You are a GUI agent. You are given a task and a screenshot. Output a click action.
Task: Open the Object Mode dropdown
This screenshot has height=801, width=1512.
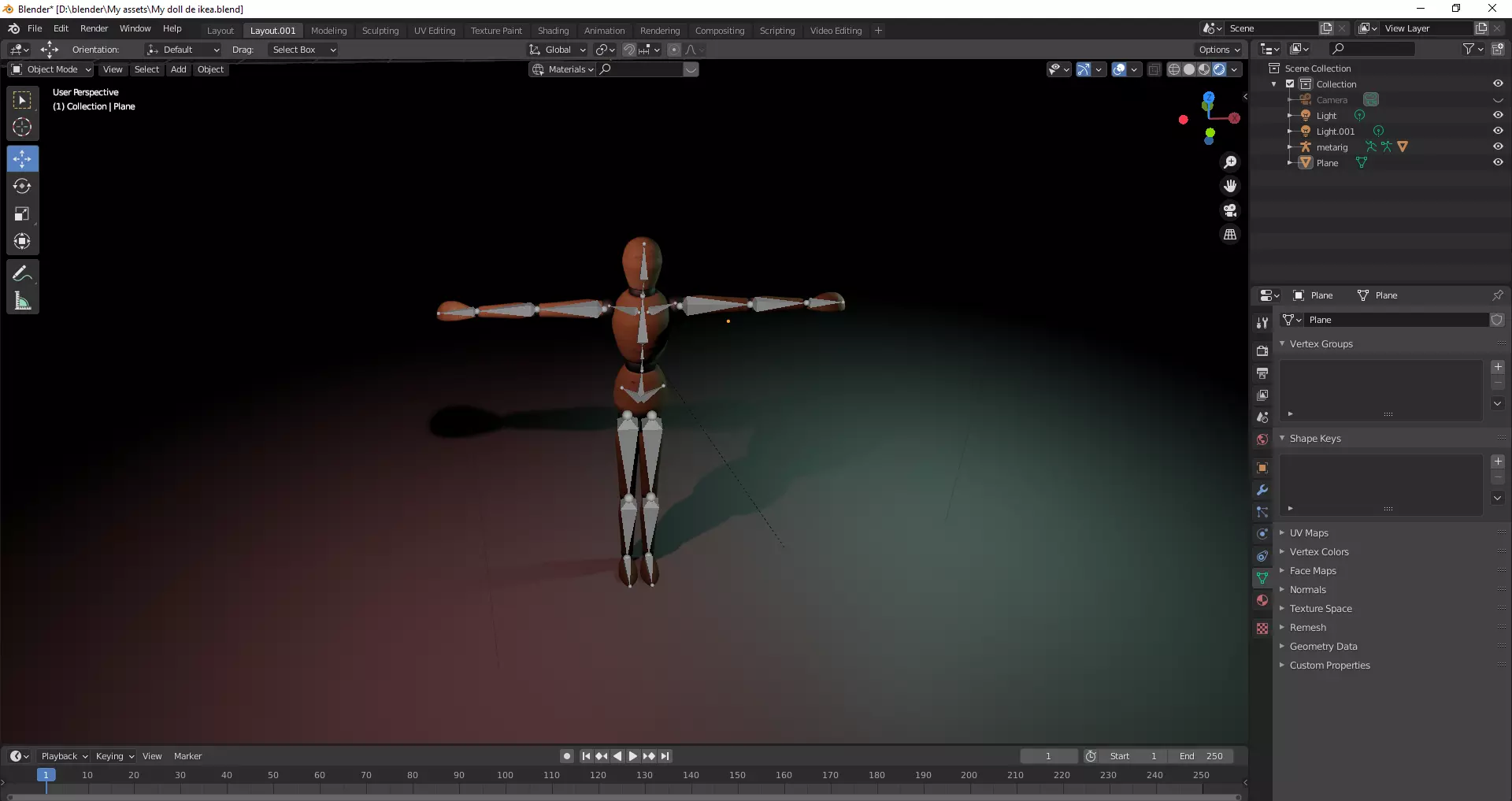(x=51, y=69)
